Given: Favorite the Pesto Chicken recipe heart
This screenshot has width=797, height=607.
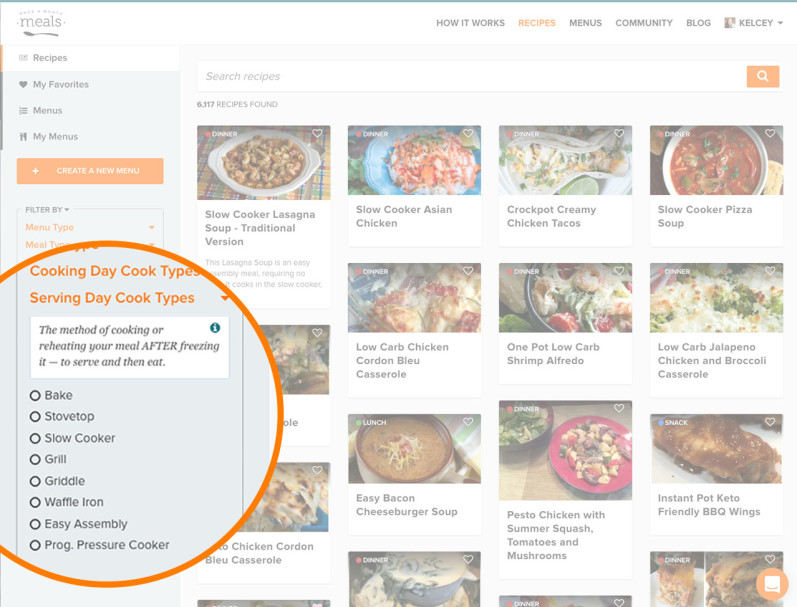Looking at the screenshot, I should click(x=619, y=408).
